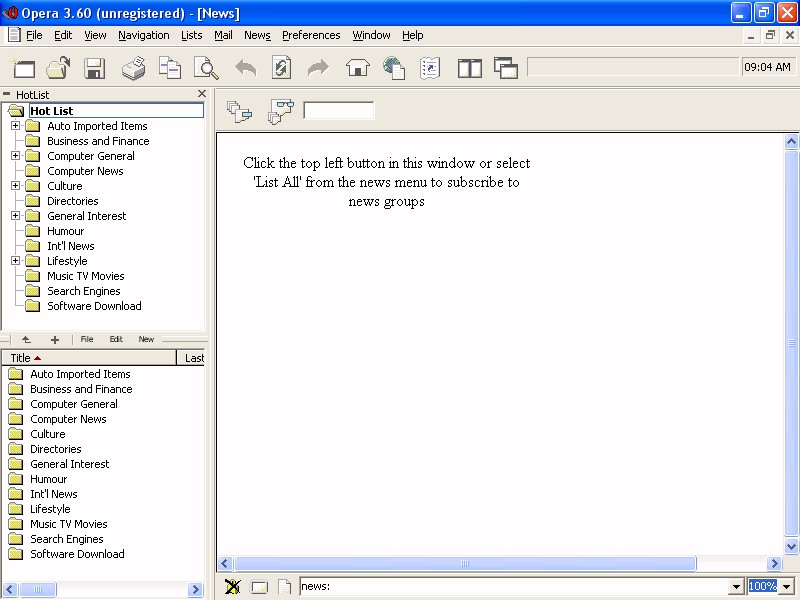This screenshot has width=800, height=600.
Task: Select Search Engines in the tree
Action: point(84,291)
